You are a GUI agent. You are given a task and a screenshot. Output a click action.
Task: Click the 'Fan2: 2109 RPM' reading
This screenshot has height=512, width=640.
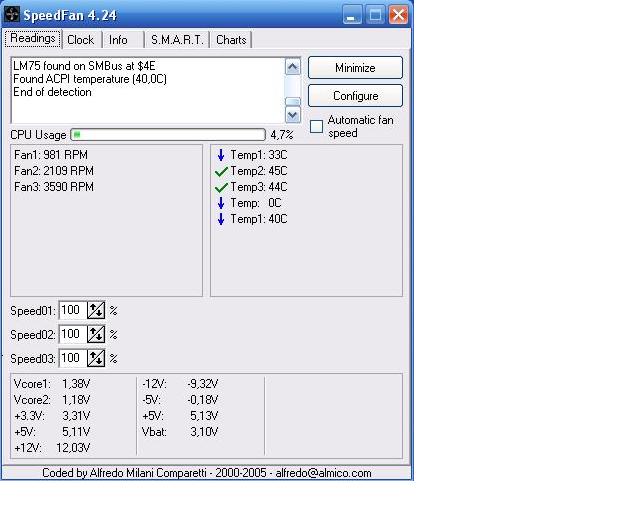54,171
